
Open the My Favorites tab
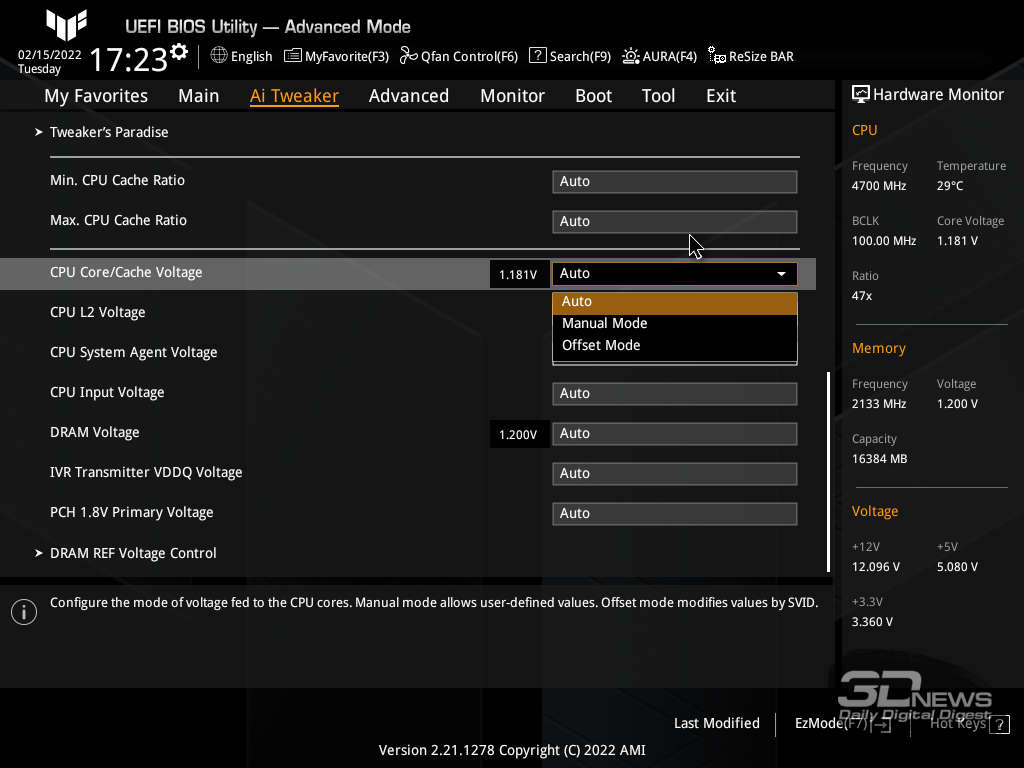click(x=96, y=96)
